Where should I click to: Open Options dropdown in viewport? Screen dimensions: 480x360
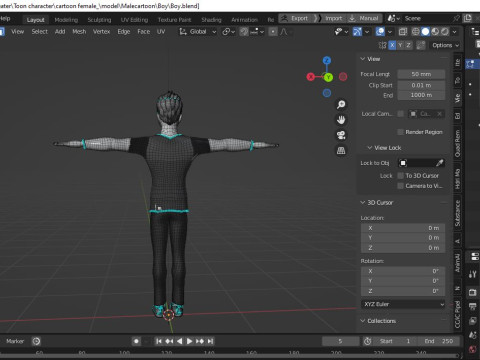pyautogui.click(x=445, y=45)
